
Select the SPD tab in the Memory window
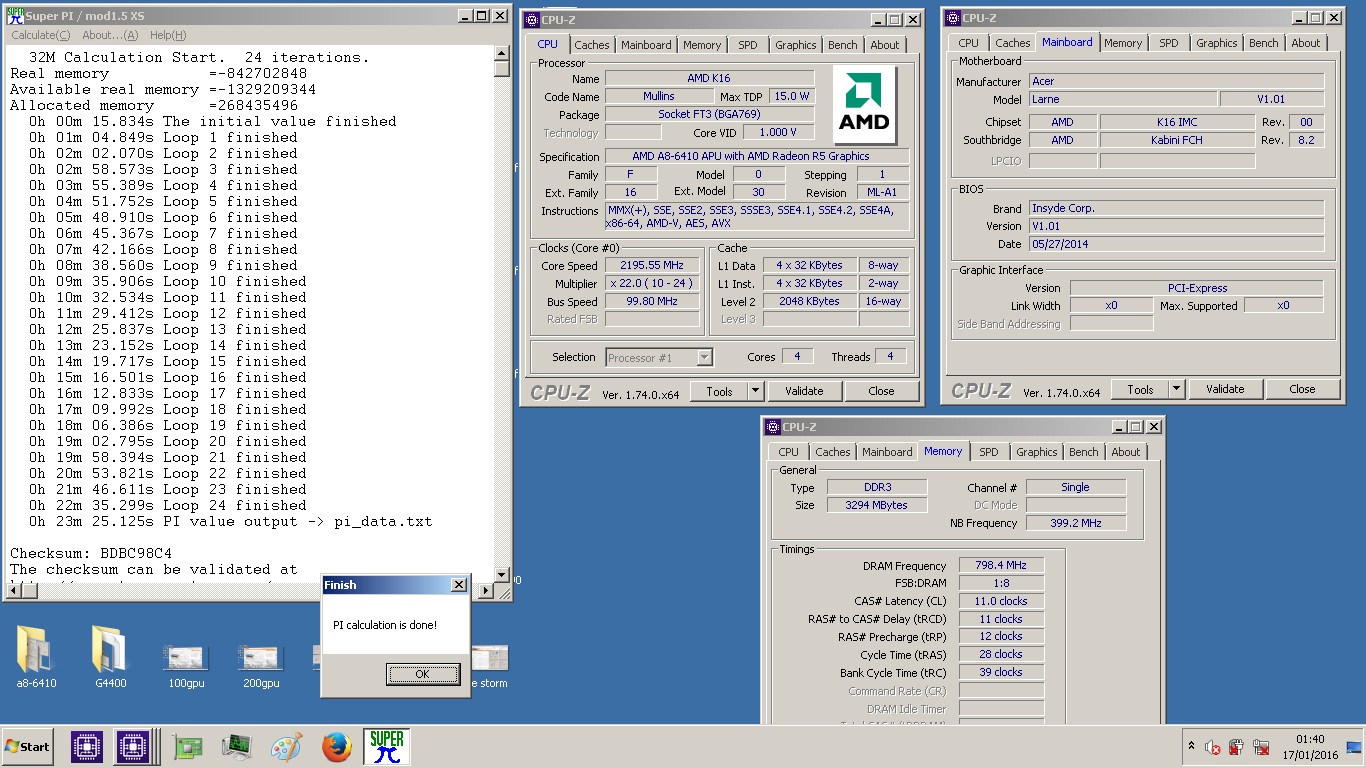click(x=989, y=452)
